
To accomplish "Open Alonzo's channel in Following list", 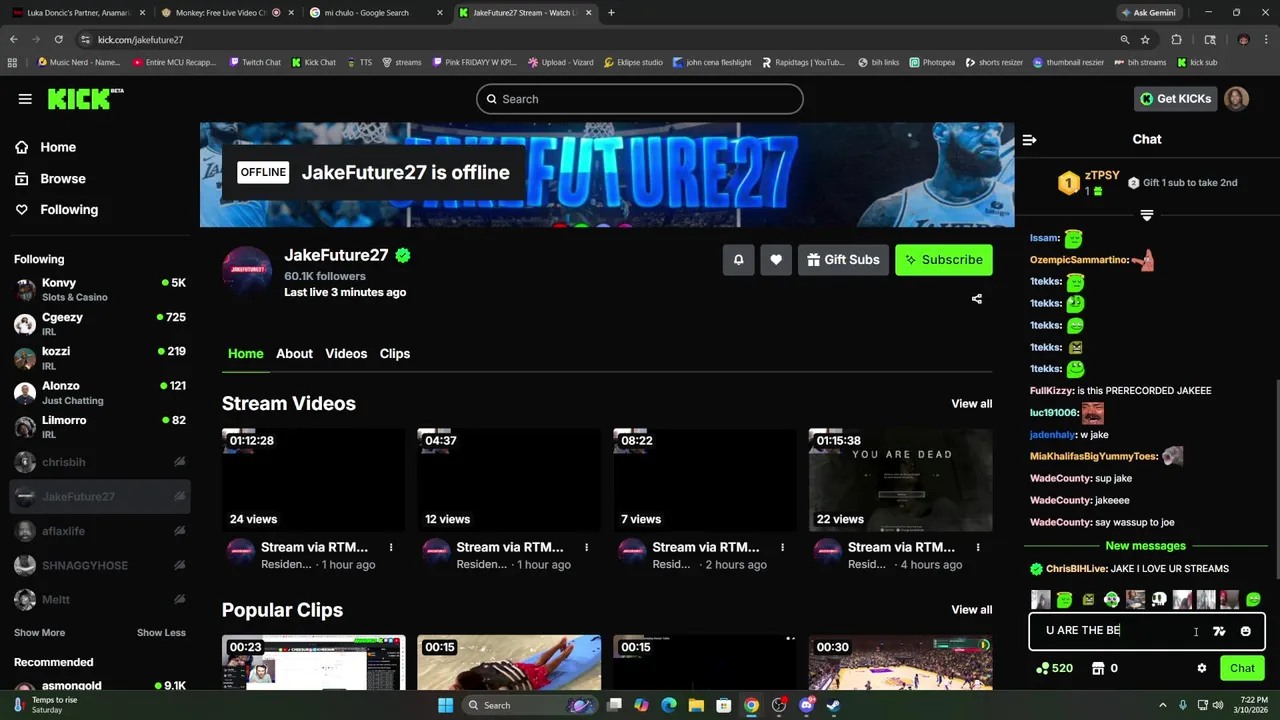I will click(x=100, y=392).
